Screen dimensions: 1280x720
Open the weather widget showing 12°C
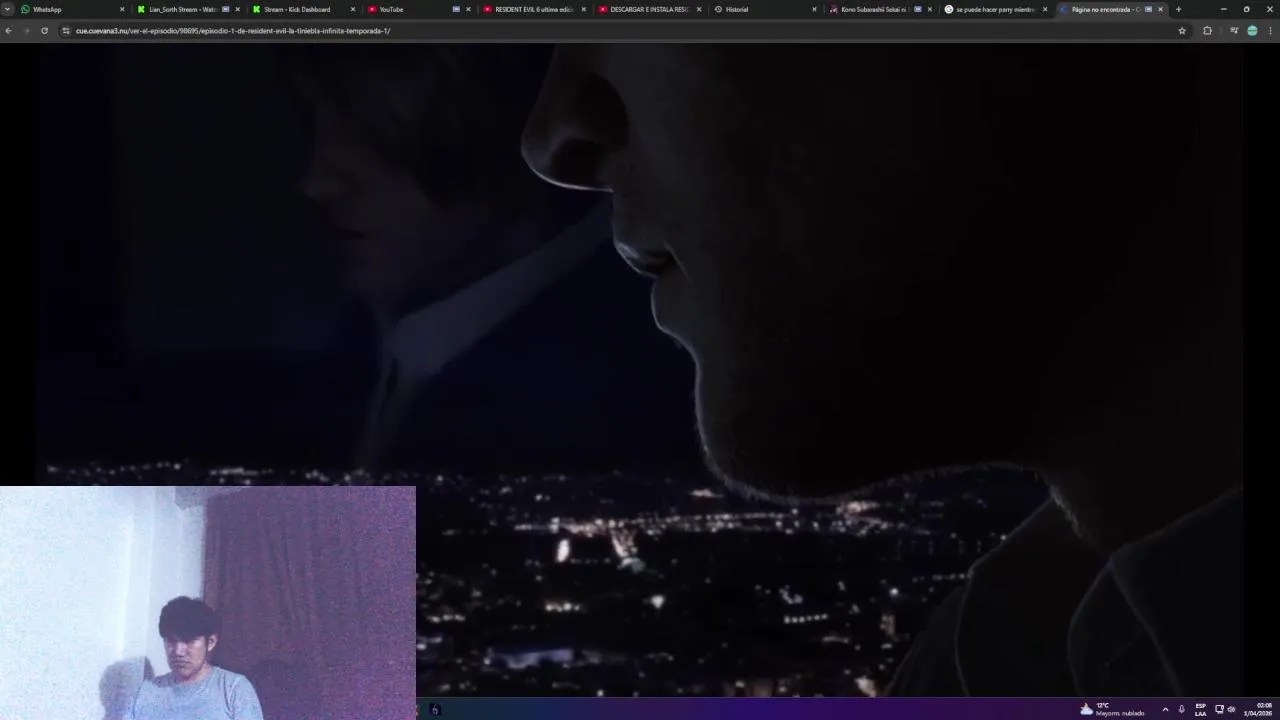(1112, 709)
